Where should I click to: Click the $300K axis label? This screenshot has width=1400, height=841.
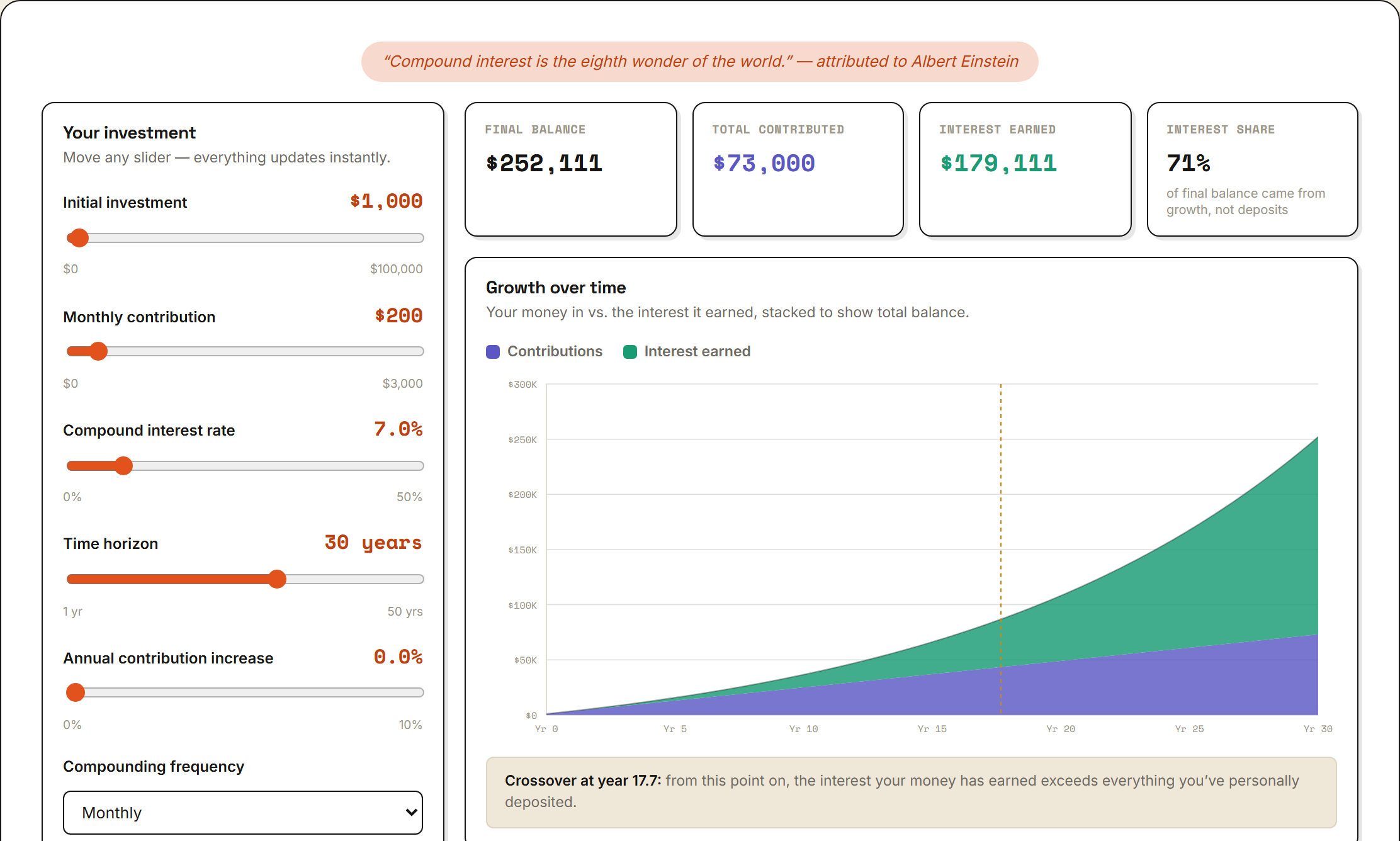click(x=522, y=385)
